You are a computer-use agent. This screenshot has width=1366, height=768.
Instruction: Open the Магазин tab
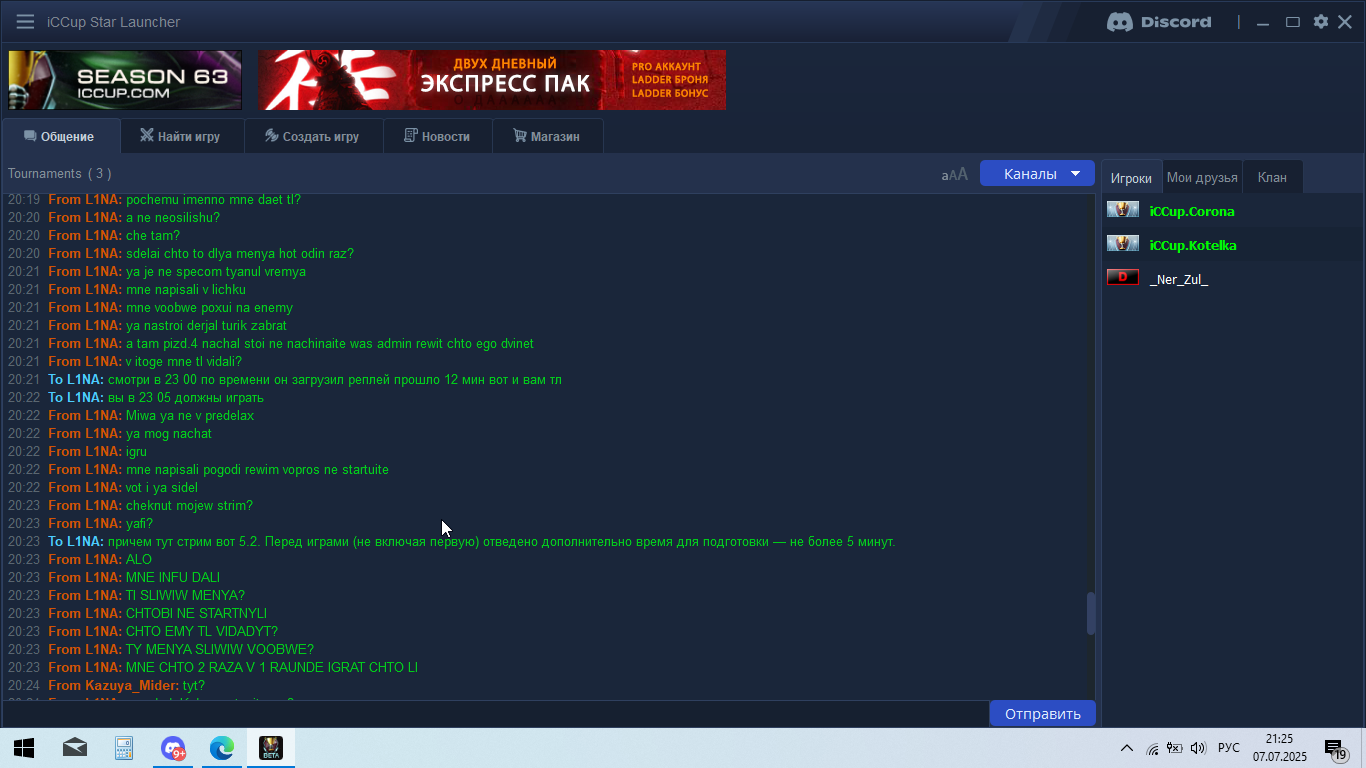coord(548,137)
